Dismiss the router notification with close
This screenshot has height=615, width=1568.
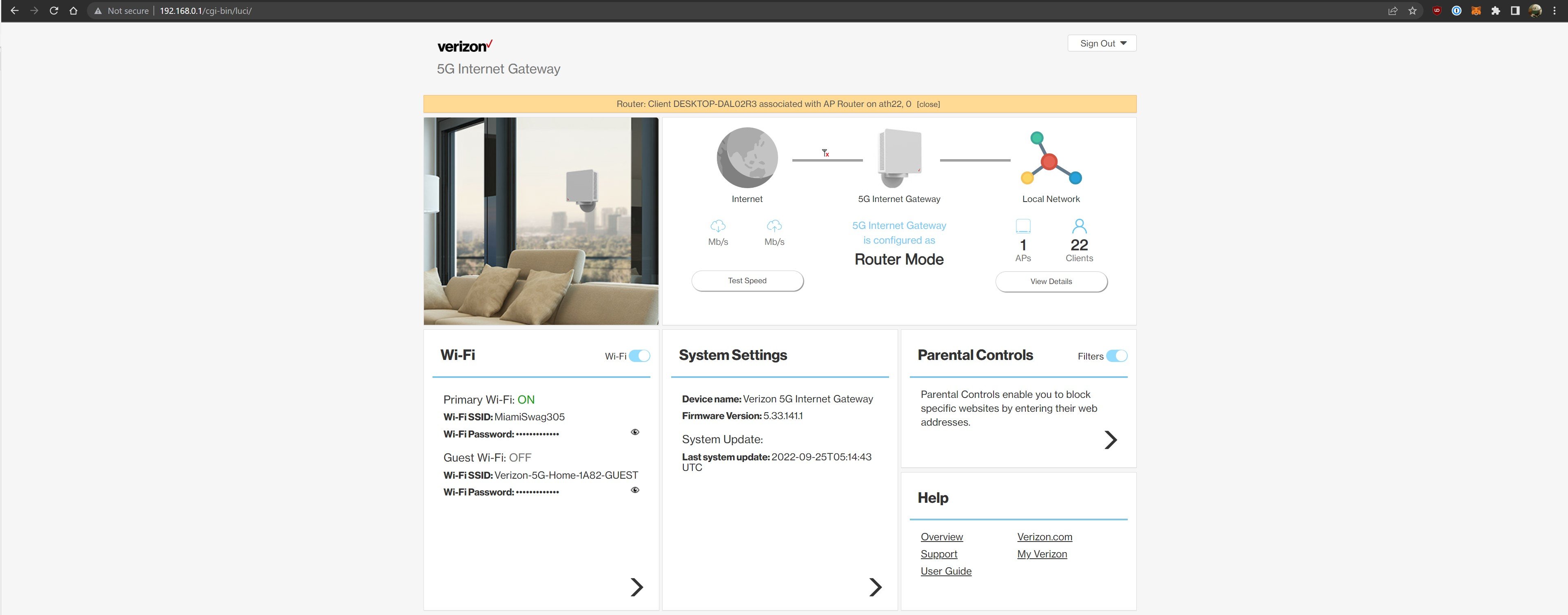click(928, 105)
